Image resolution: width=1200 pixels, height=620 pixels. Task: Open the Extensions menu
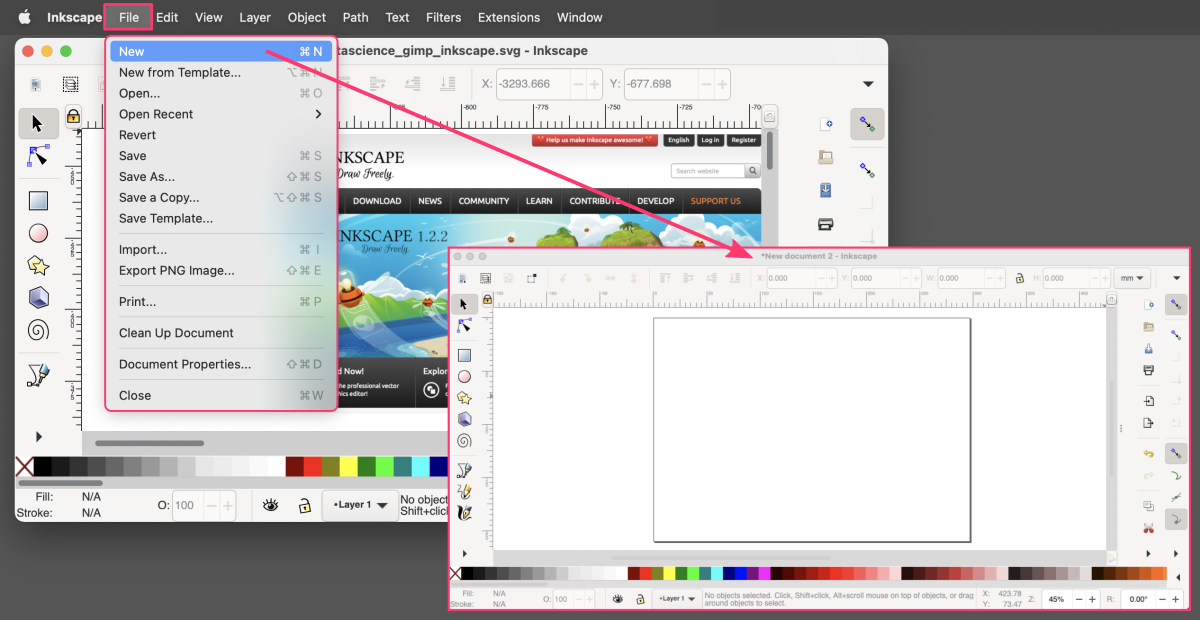[x=508, y=17]
